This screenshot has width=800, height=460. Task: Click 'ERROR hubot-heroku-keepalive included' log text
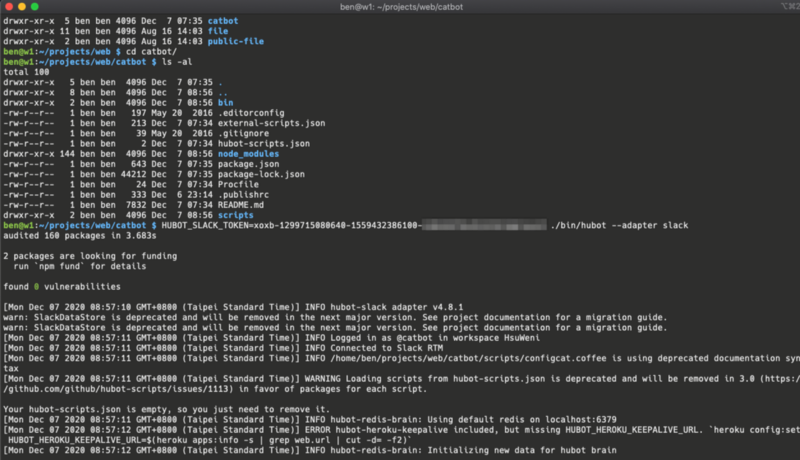404,429
